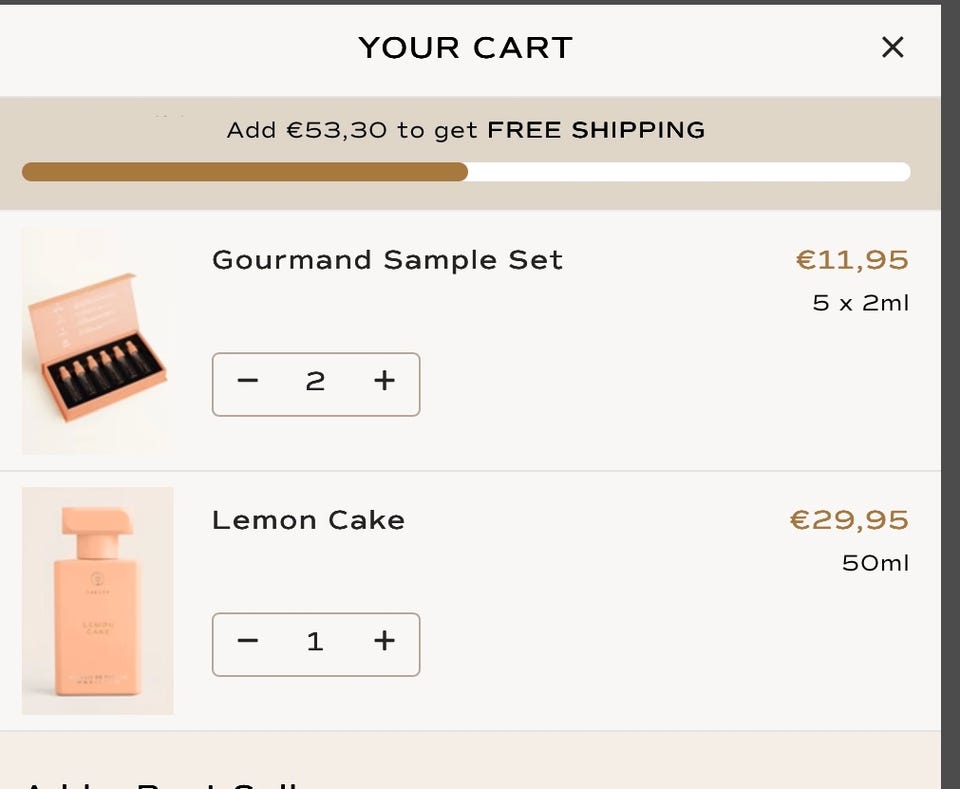
Task: Click the unfilled part of shipping progress bar
Action: pos(688,172)
